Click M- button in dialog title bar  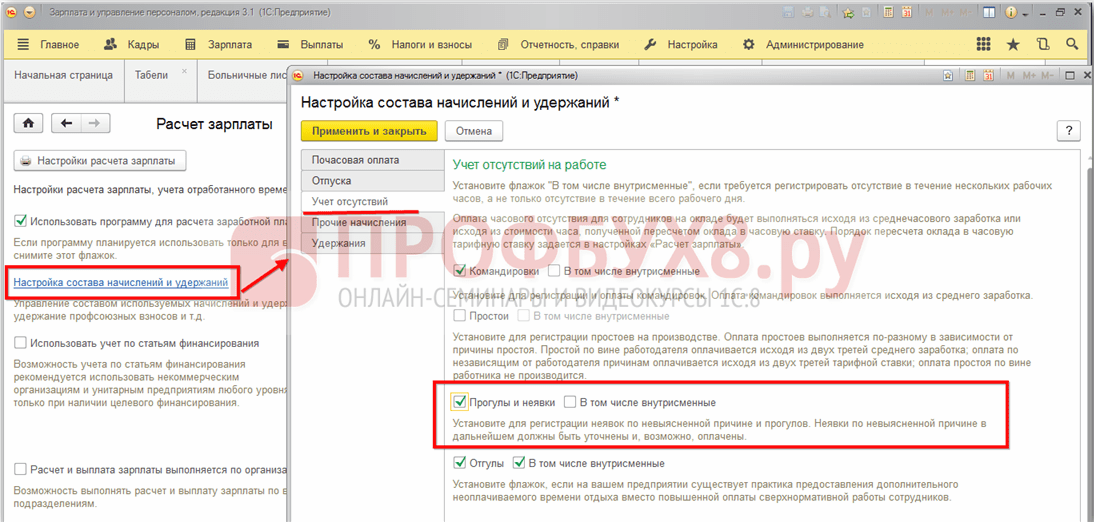click(x=1047, y=75)
